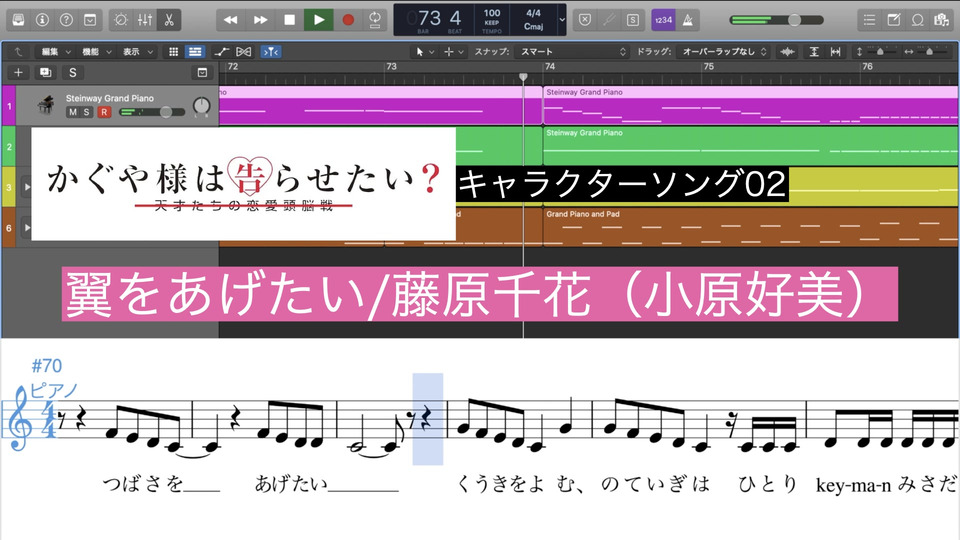This screenshot has height=540, width=960.
Task: Click 4/4 time signature display
Action: 533,13
